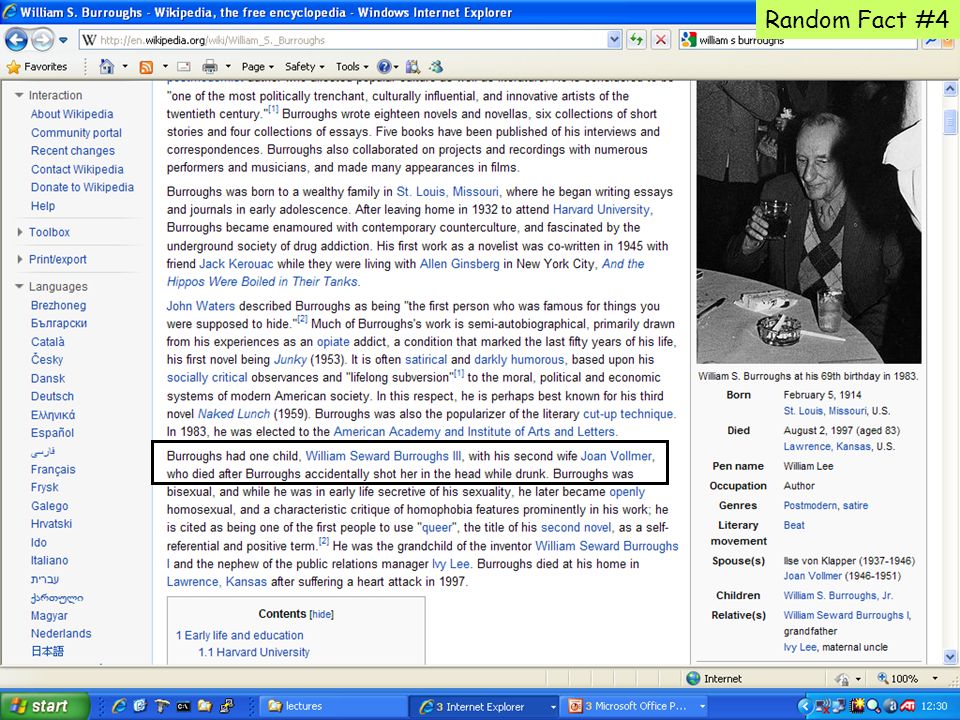Click the Refresh page icon
The height and width of the screenshot is (720, 960).
pyautogui.click(x=637, y=40)
